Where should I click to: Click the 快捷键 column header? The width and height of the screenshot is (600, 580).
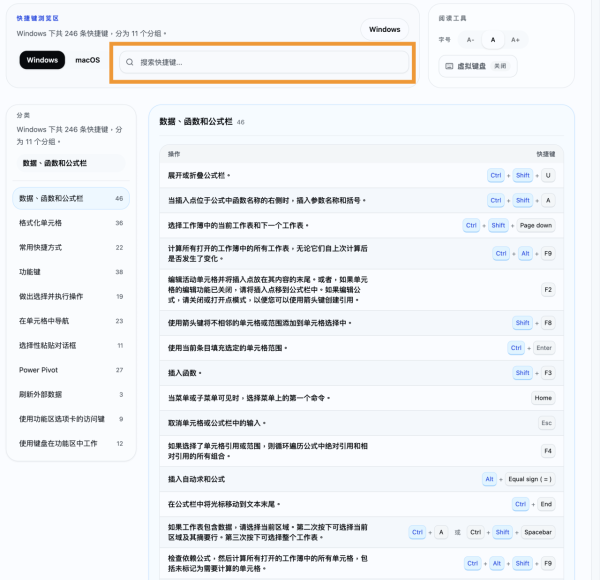click(546, 154)
